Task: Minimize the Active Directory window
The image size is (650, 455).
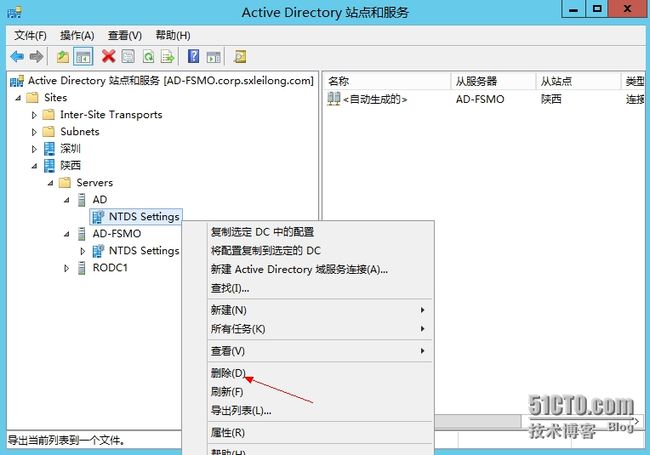Action: click(574, 9)
